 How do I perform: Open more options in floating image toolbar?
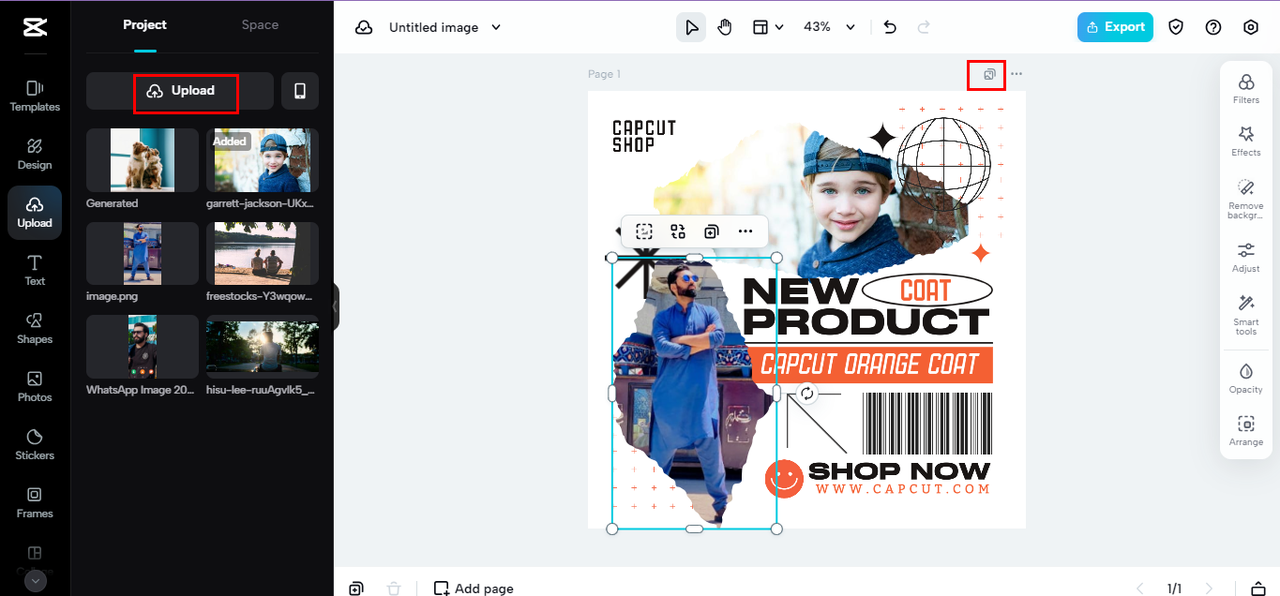(745, 231)
